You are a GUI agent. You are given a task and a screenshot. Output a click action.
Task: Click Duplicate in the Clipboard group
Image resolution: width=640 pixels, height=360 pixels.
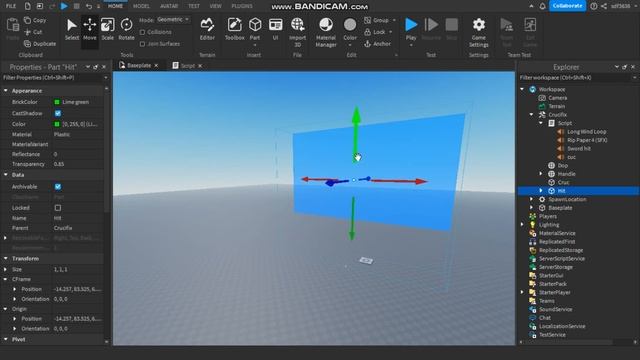[x=40, y=44]
